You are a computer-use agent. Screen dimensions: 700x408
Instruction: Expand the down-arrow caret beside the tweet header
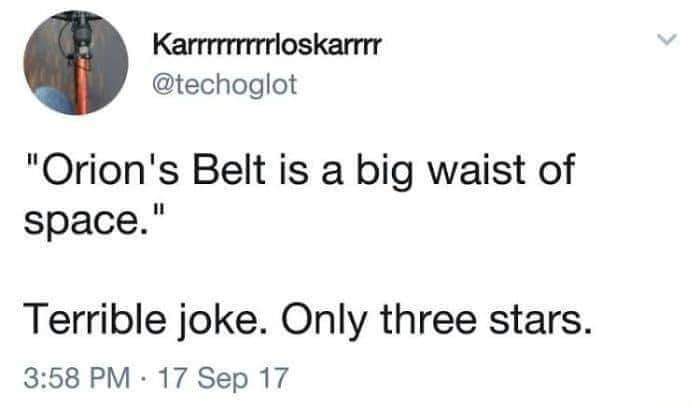667,39
